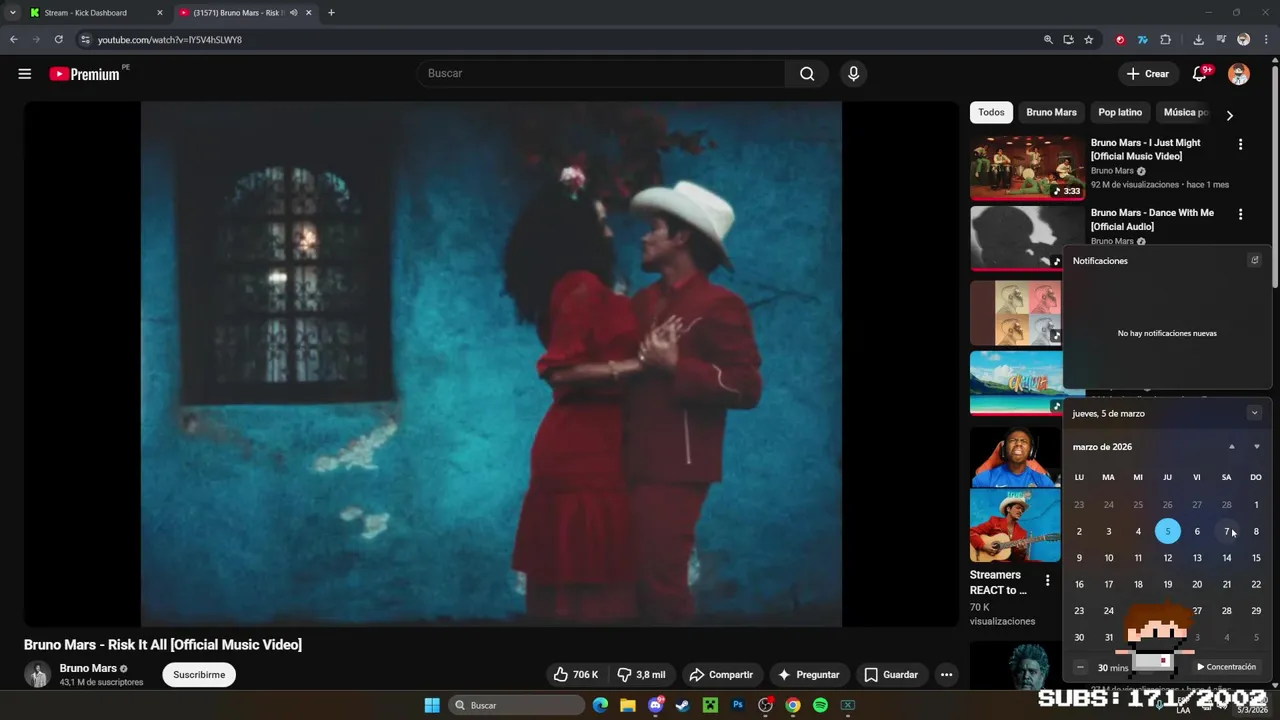The height and width of the screenshot is (720, 1280).
Task: Open Bruno Mars channel name link
Action: 88,668
